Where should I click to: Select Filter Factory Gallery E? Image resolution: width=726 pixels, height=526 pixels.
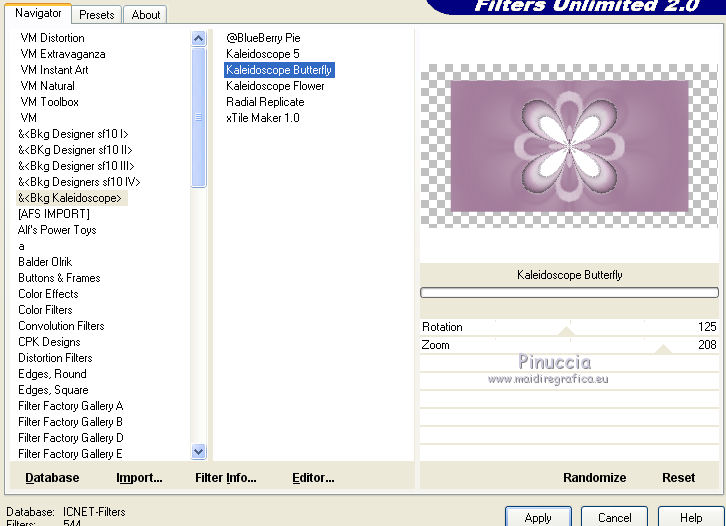[70, 454]
